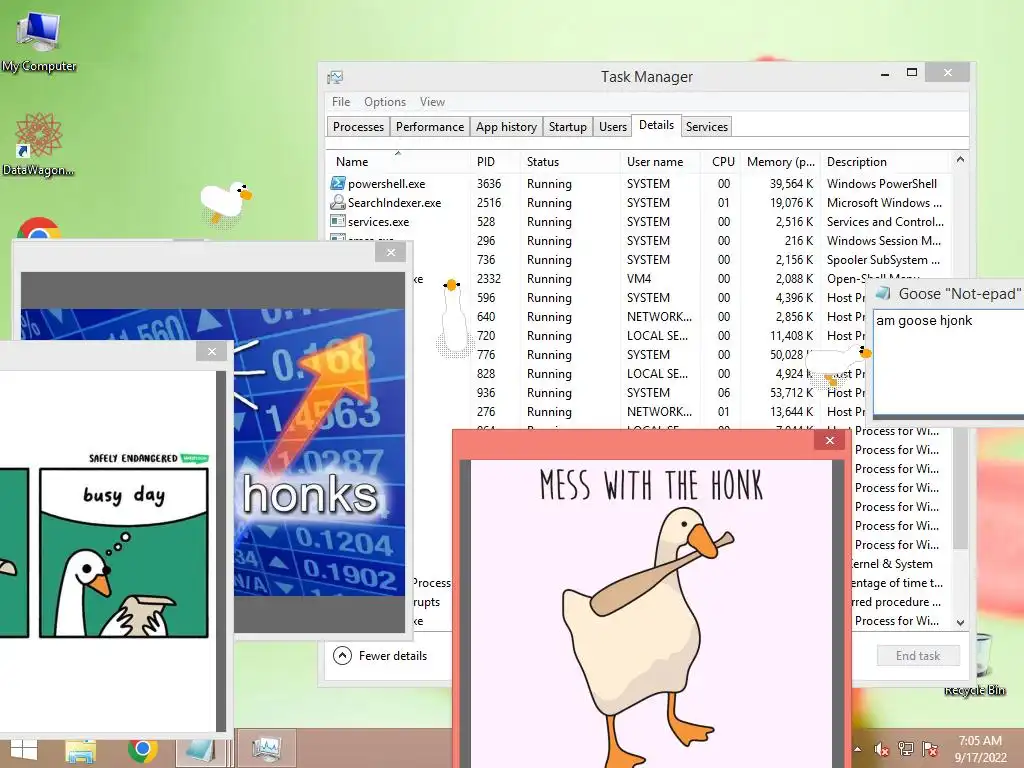Close the honks stock meme window
This screenshot has height=768, width=1024.
pos(391,252)
